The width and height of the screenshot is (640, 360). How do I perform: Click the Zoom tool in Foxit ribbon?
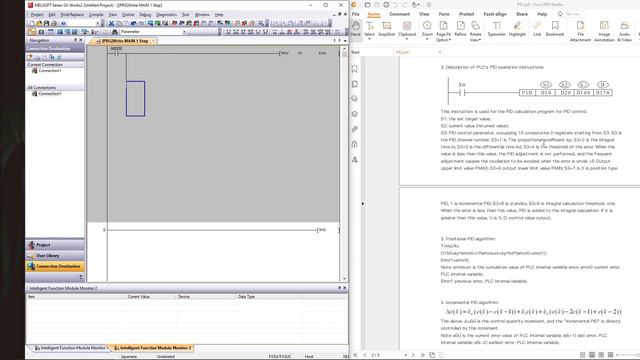[x=427, y=29]
